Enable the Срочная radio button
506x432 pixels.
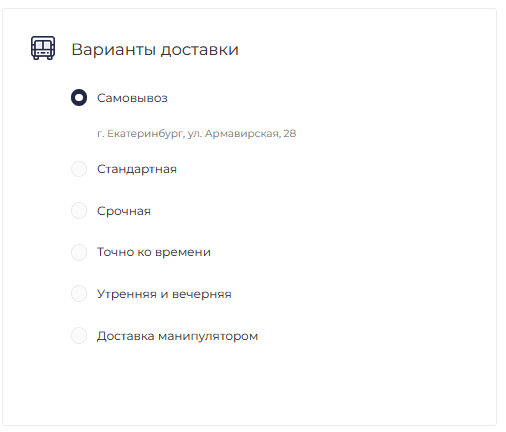(x=79, y=211)
